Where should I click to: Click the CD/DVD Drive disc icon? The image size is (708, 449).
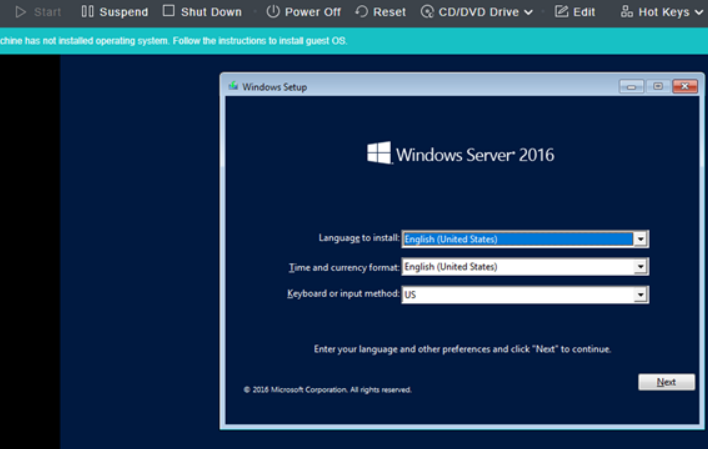click(x=428, y=12)
